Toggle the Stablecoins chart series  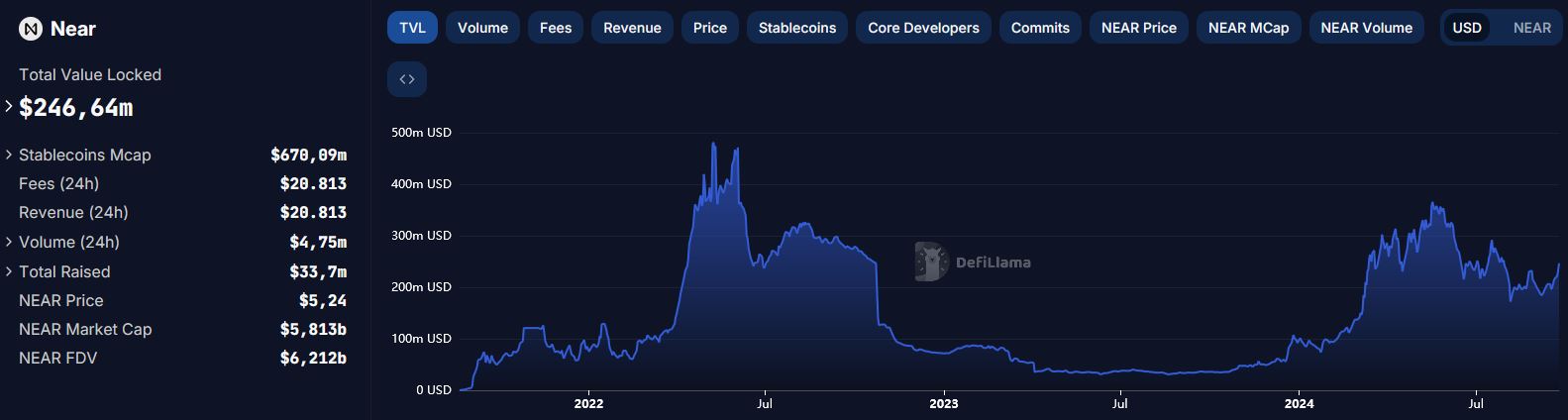pos(797,28)
